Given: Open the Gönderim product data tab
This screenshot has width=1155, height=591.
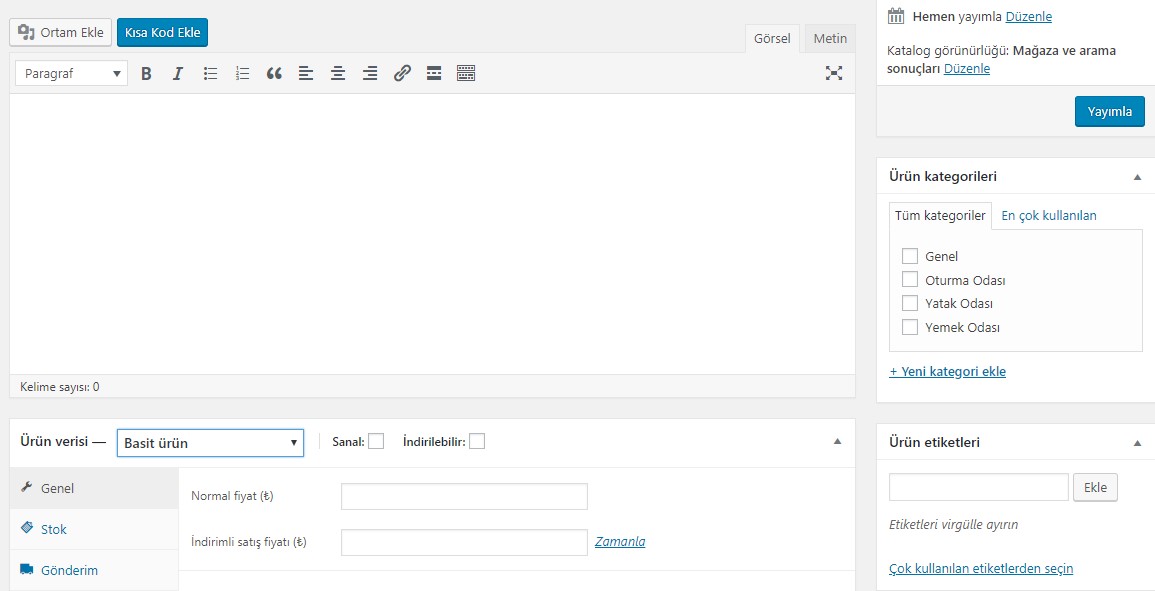Looking at the screenshot, I should [94, 570].
